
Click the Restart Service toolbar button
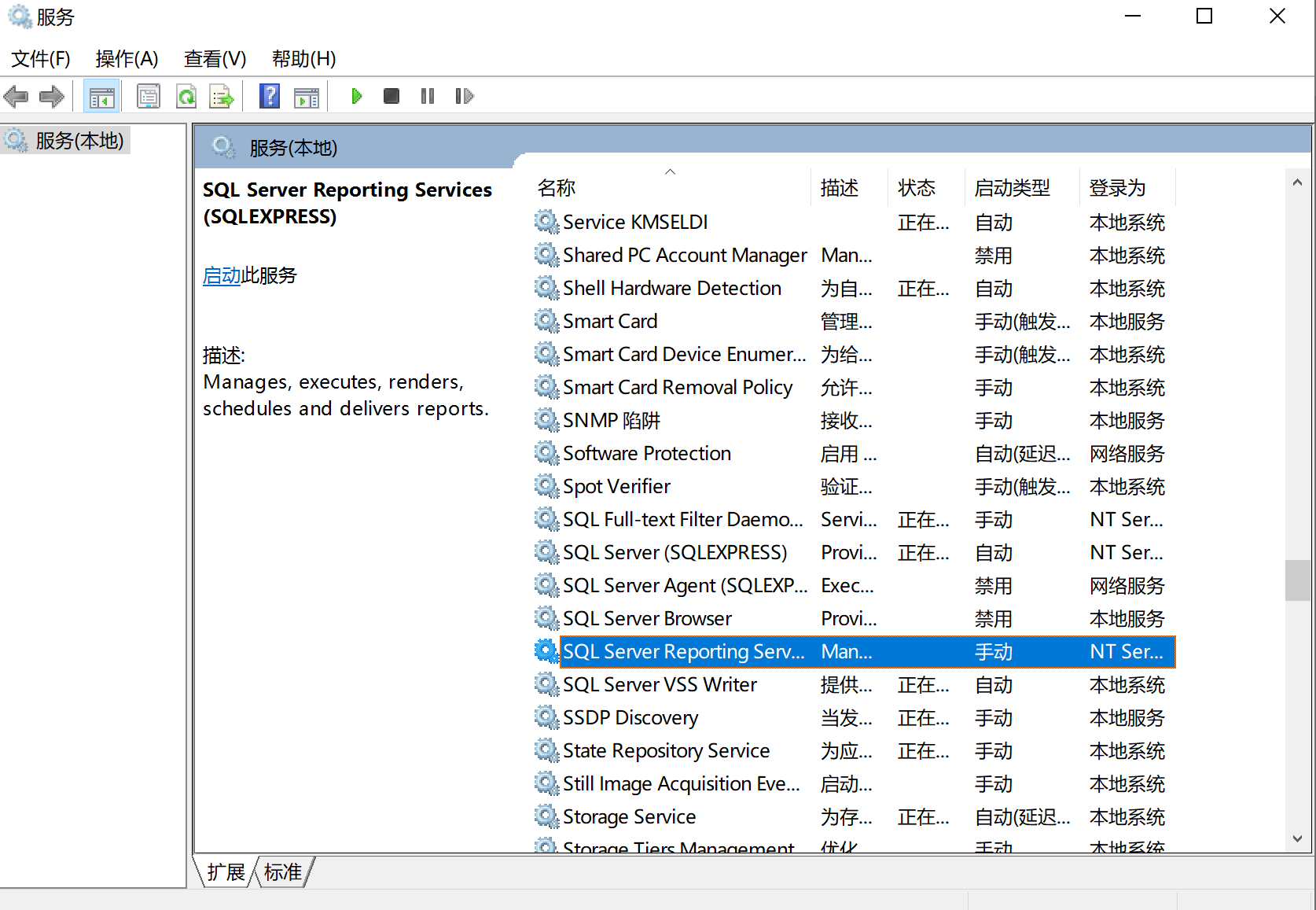(465, 96)
